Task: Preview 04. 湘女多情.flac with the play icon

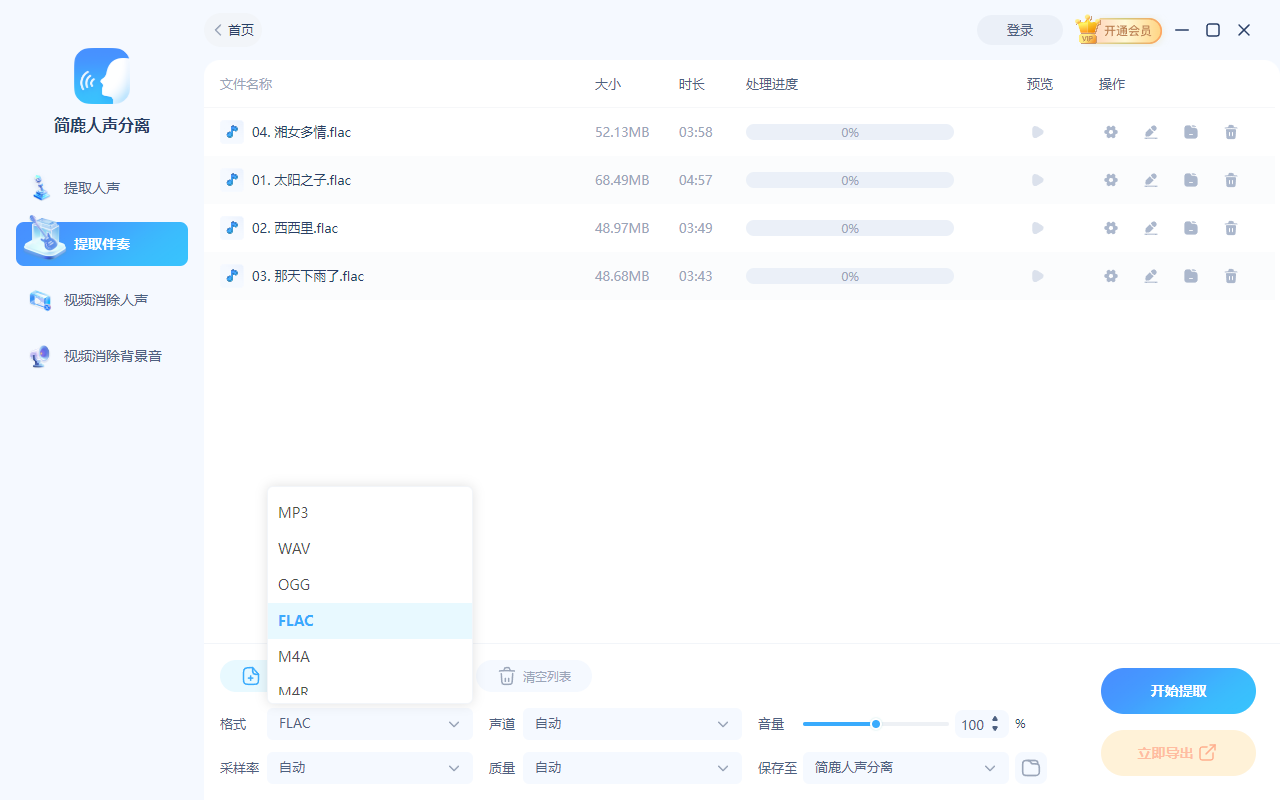Action: [x=1037, y=131]
